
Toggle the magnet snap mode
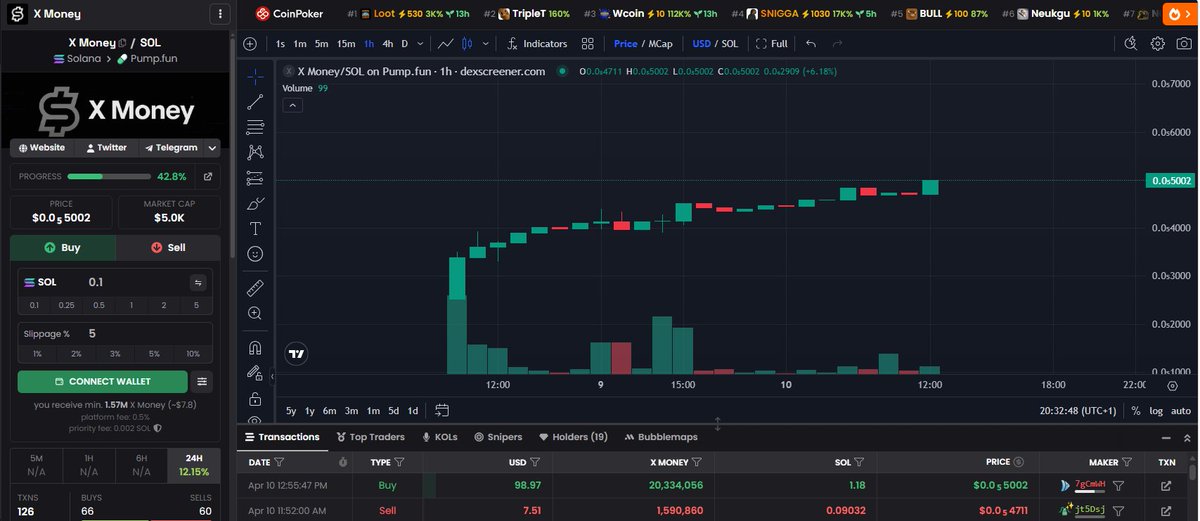(255, 348)
